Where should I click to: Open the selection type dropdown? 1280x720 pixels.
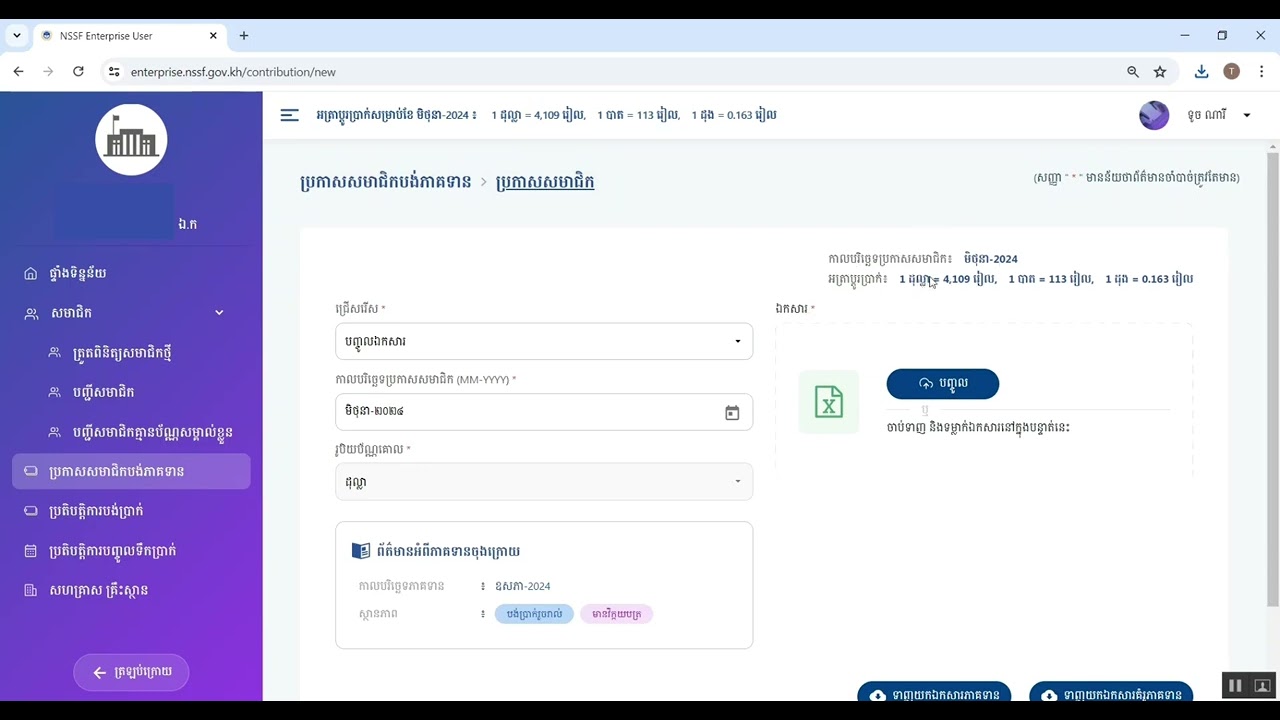pos(544,341)
